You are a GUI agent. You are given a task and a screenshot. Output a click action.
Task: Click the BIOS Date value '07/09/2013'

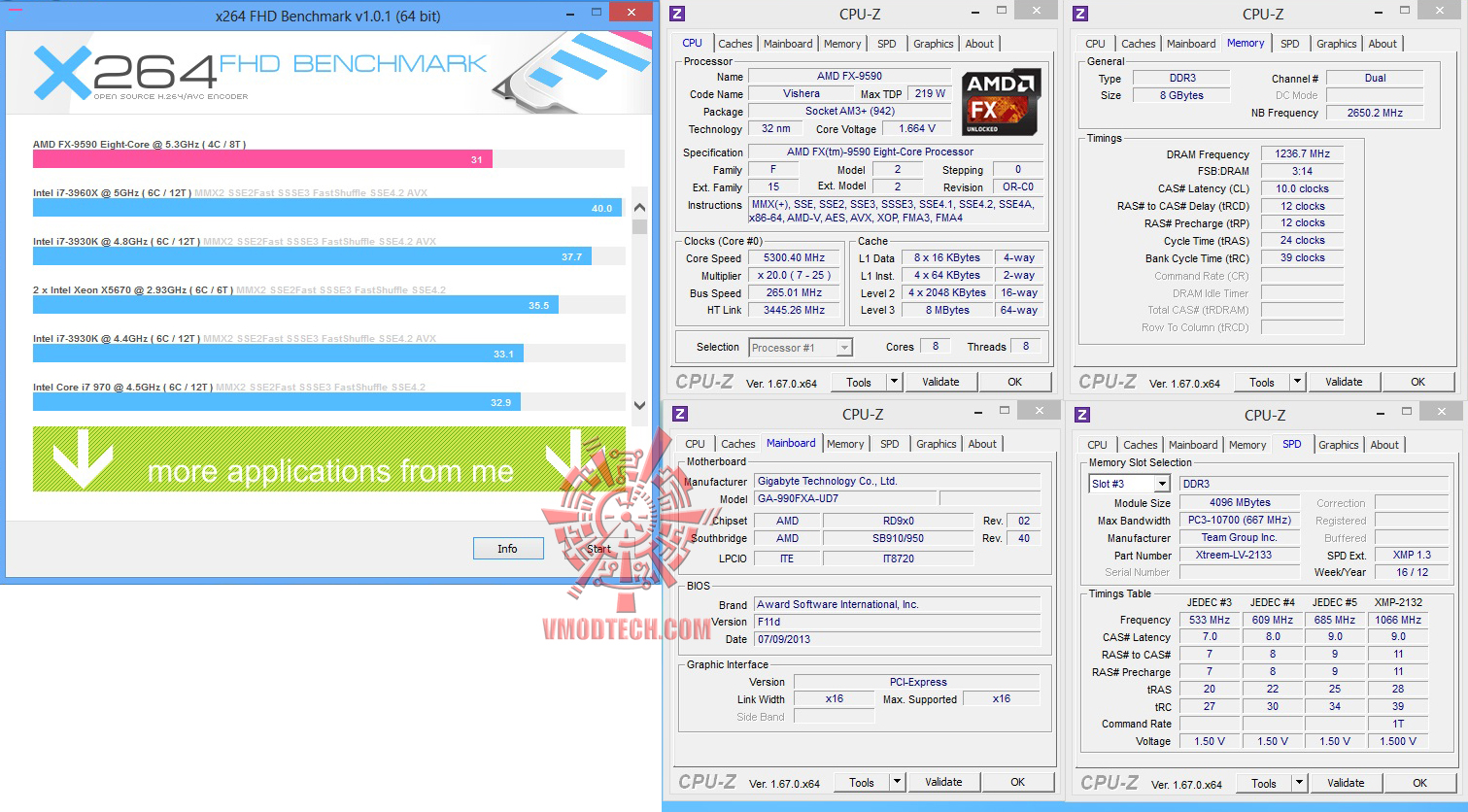[x=898, y=639]
